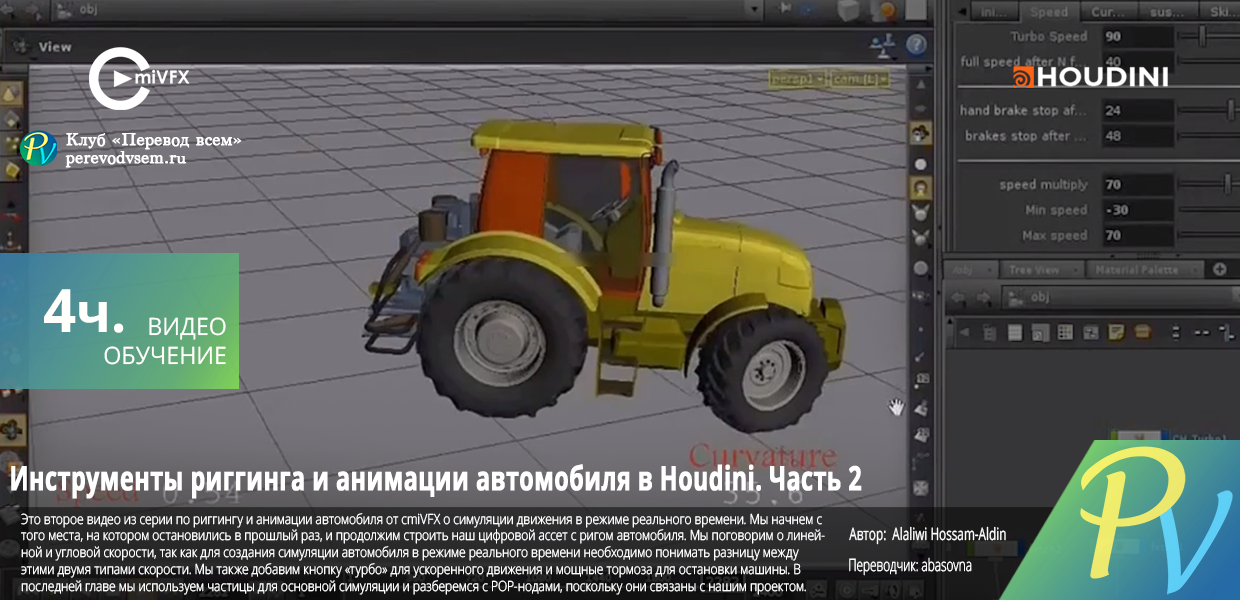The width and height of the screenshot is (1240, 600).
Task: Go forward in the network editor path
Action: (x=984, y=297)
